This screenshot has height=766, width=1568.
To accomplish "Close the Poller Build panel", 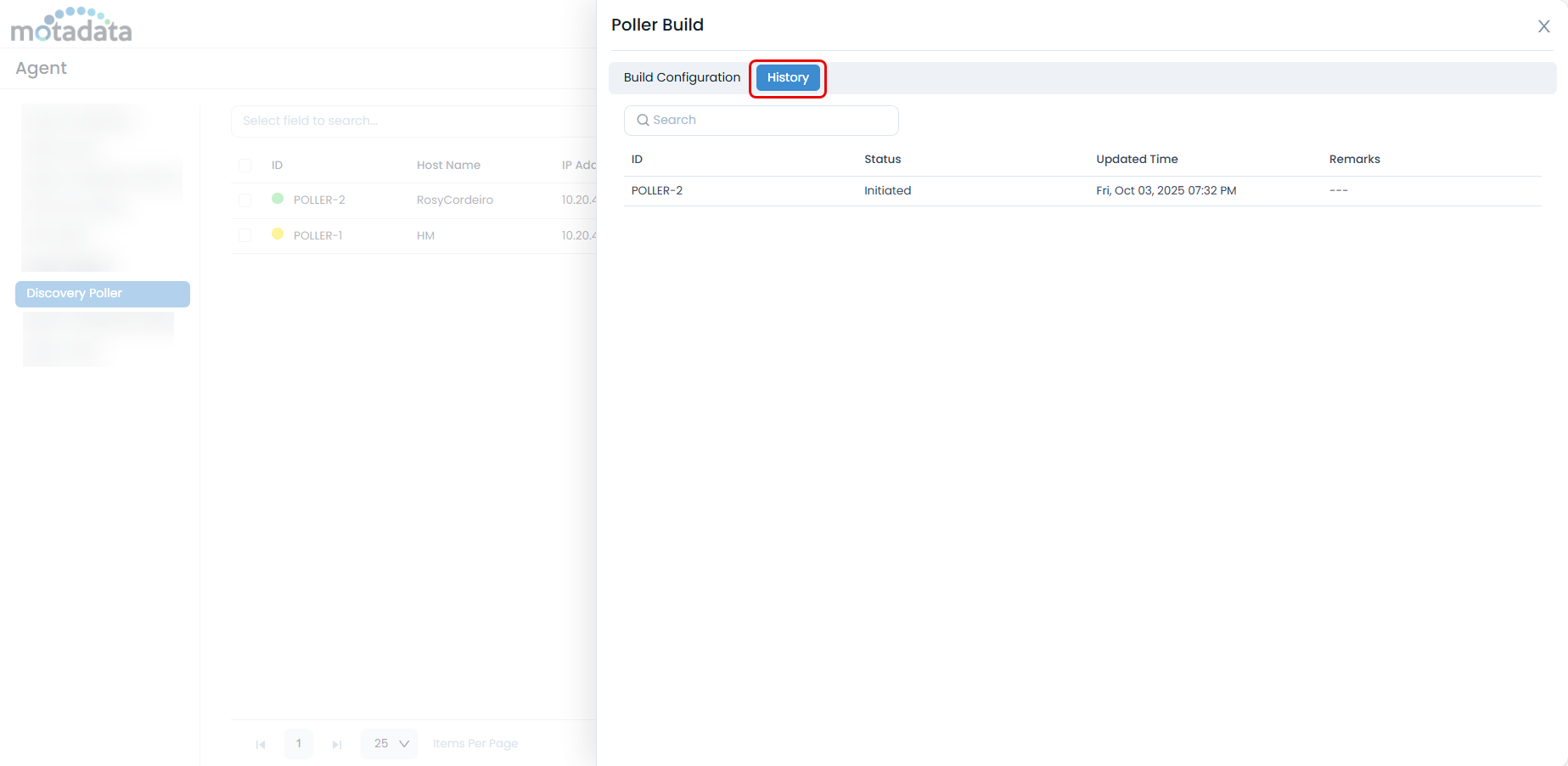I will tap(1543, 26).
